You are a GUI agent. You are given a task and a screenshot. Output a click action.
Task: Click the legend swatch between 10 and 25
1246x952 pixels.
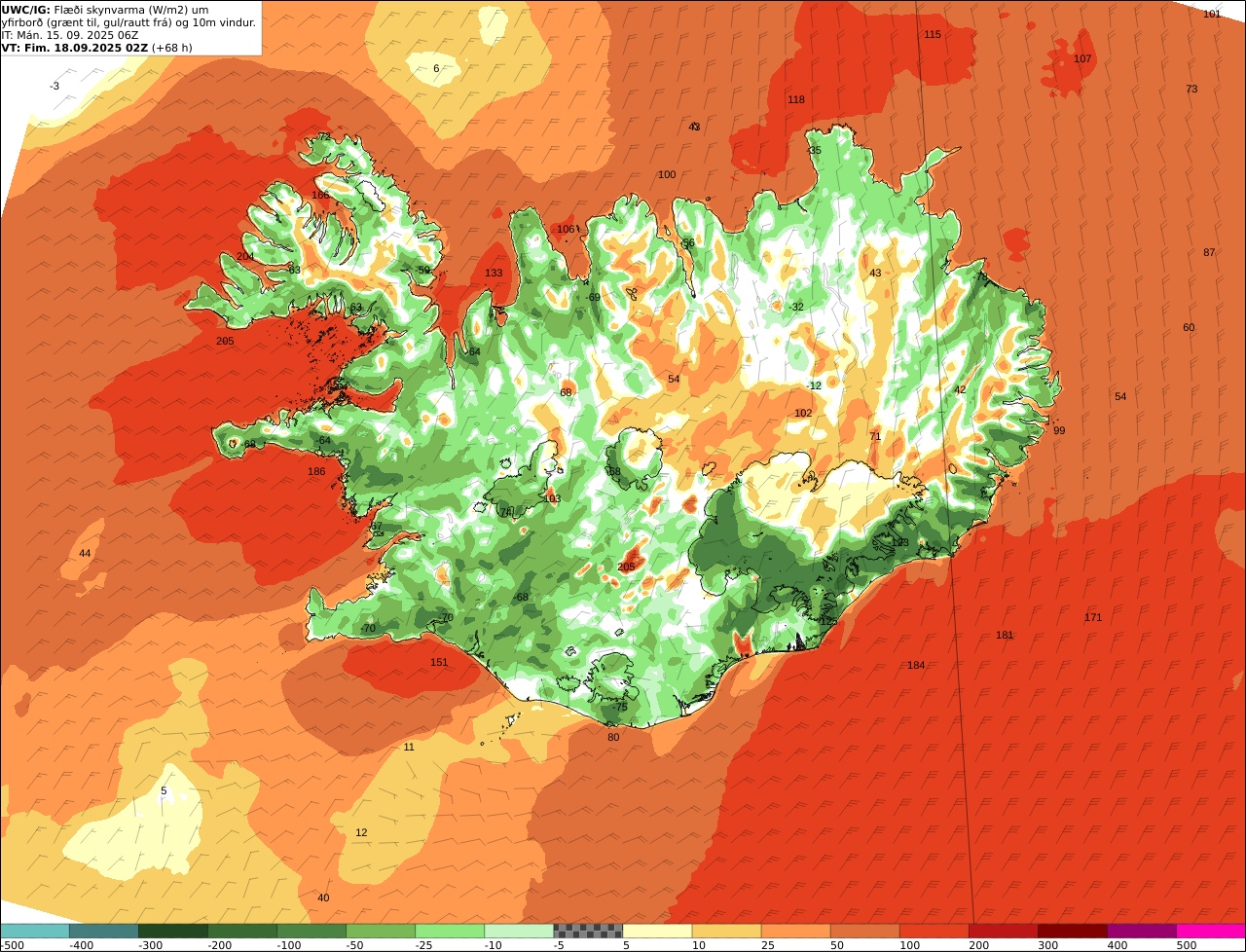coord(726,931)
